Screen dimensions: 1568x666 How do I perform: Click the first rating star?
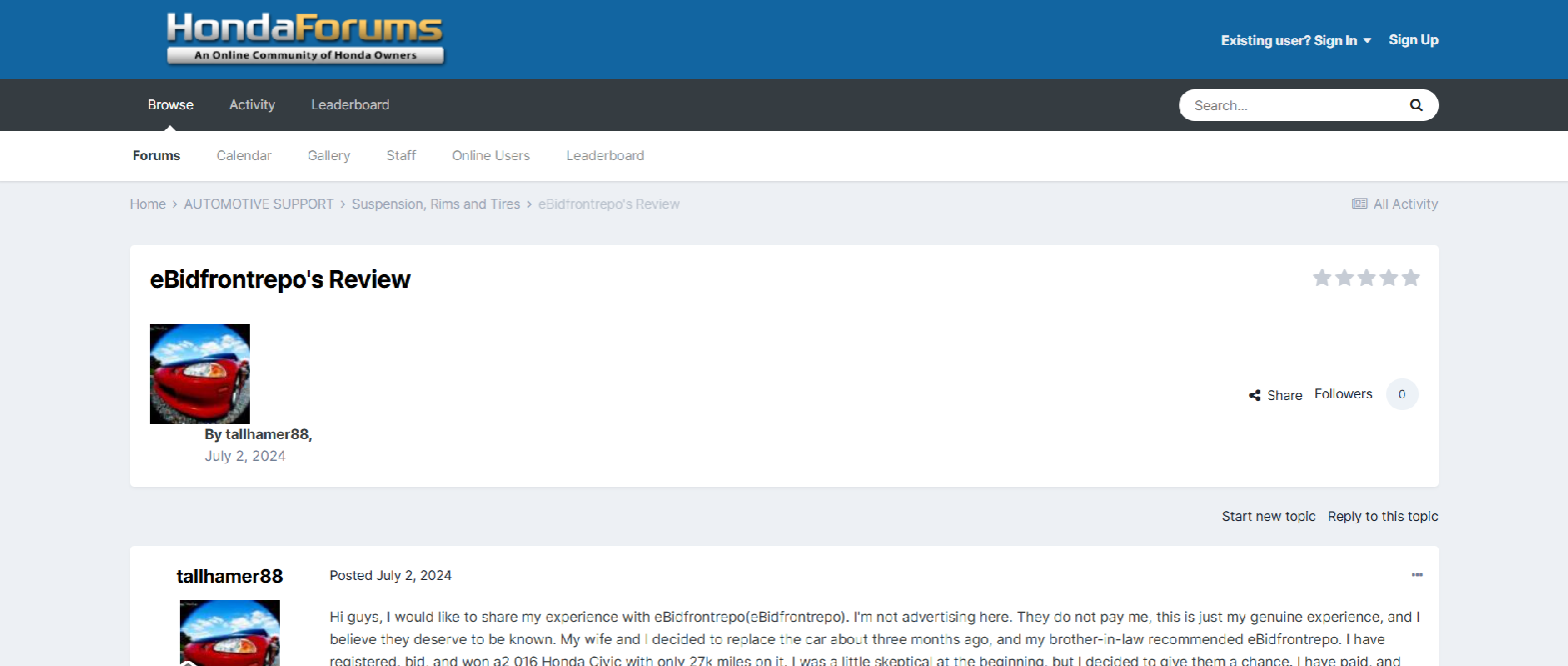click(1322, 278)
